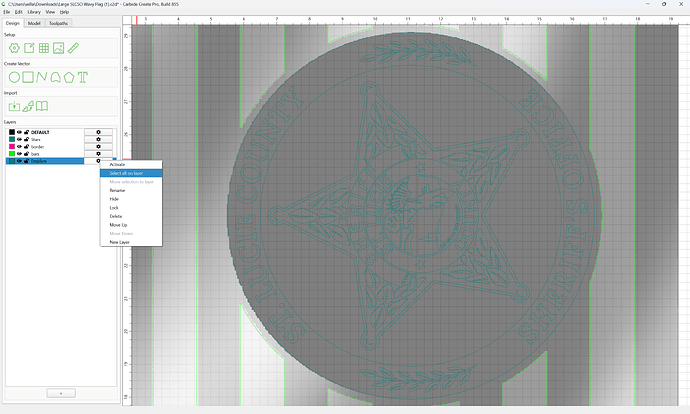Open the gear options for border layer
This screenshot has height=414, width=690.
98,147
